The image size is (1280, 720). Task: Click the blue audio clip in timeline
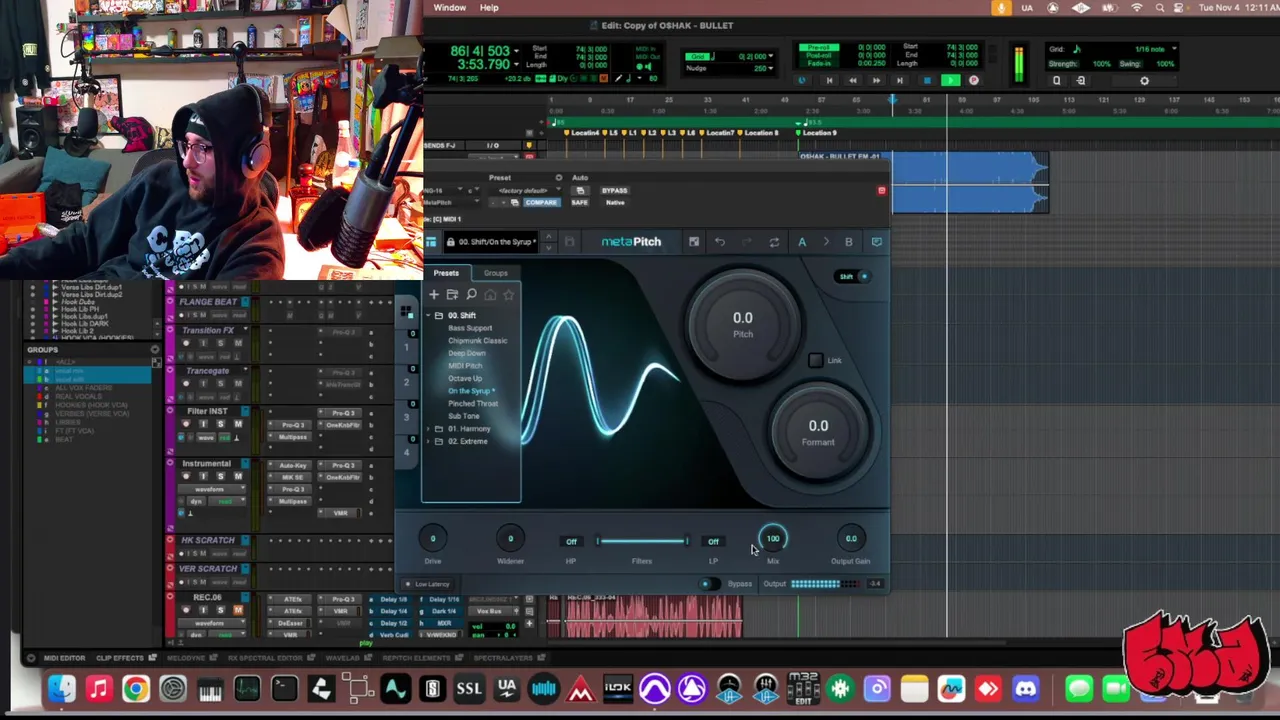point(969,183)
